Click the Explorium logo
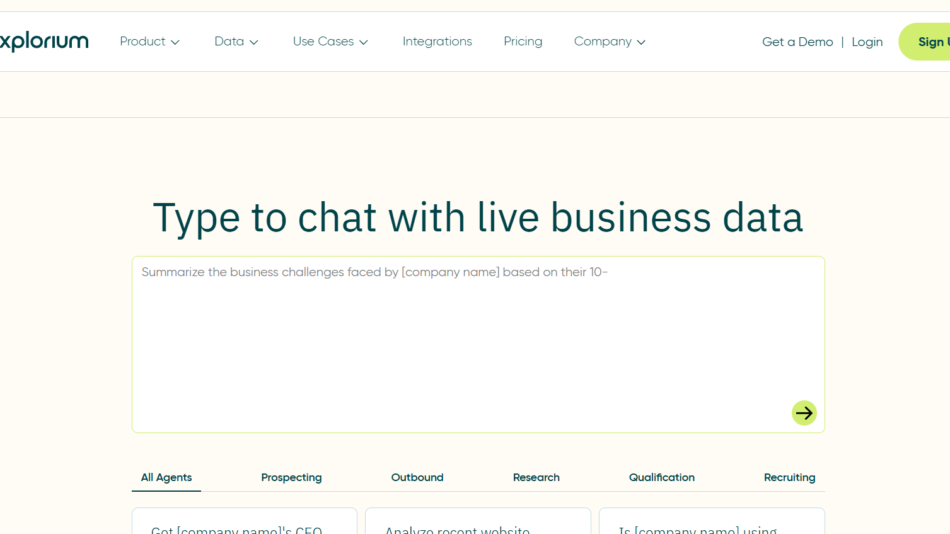The height and width of the screenshot is (534, 950). [x=44, y=41]
